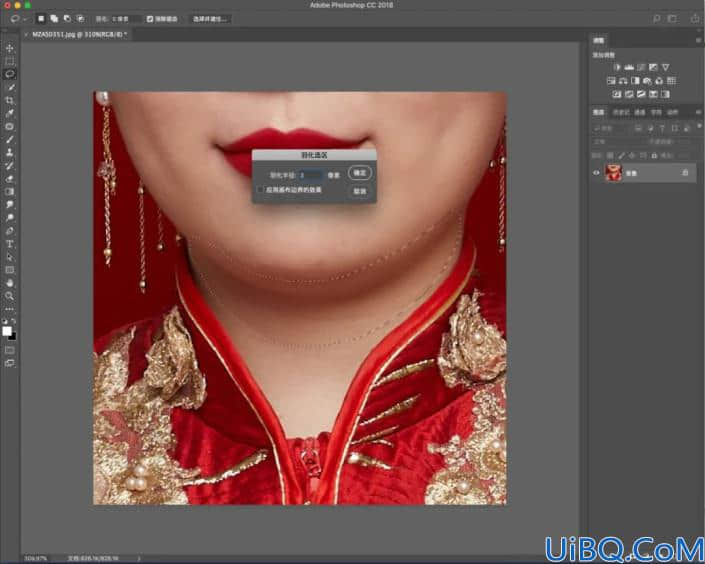The image size is (705, 564).
Task: Toggle apply effect at canvas bounds checkbox
Action: [260, 190]
